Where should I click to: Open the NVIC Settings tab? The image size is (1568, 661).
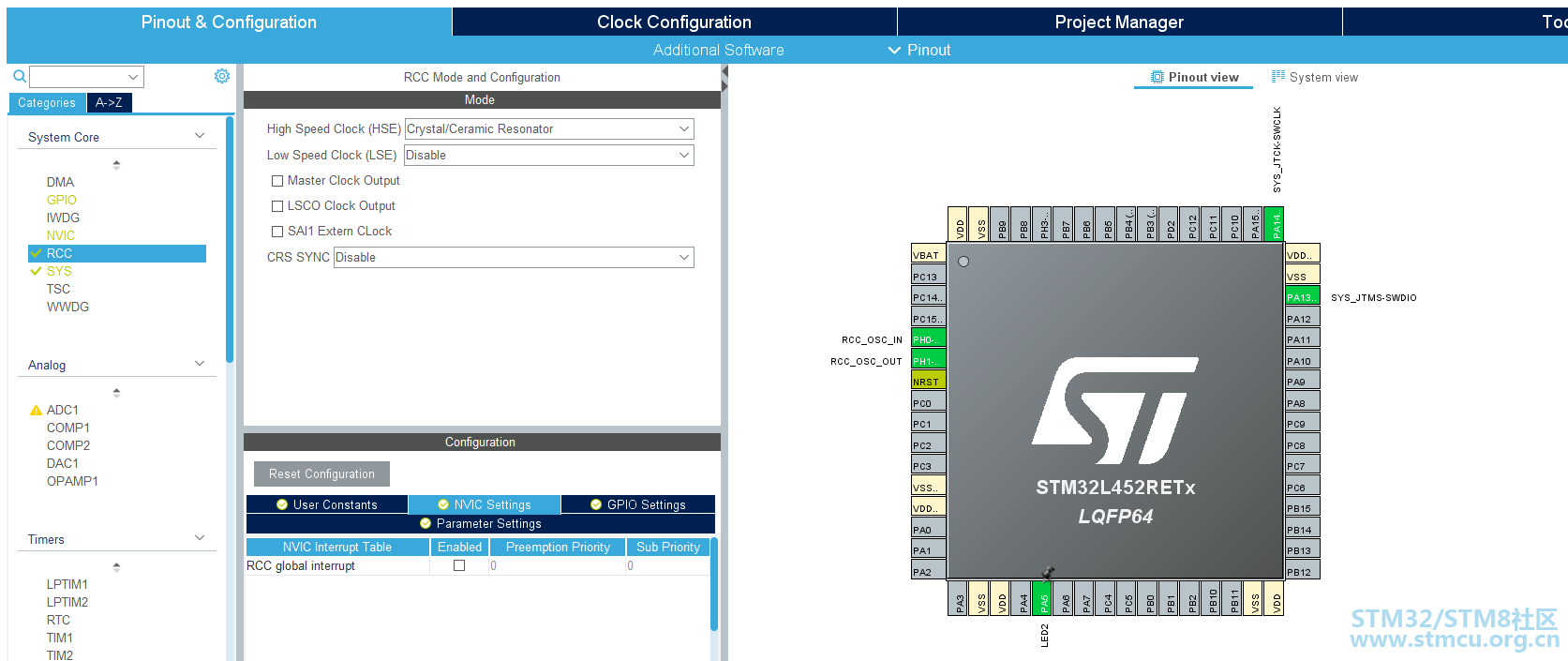[x=485, y=504]
